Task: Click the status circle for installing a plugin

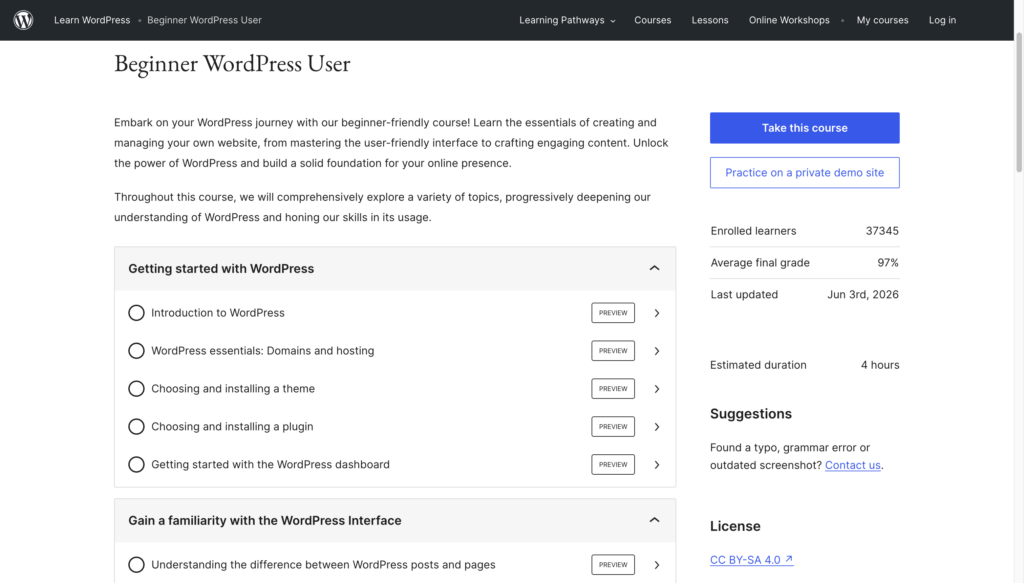Action: [x=136, y=427]
